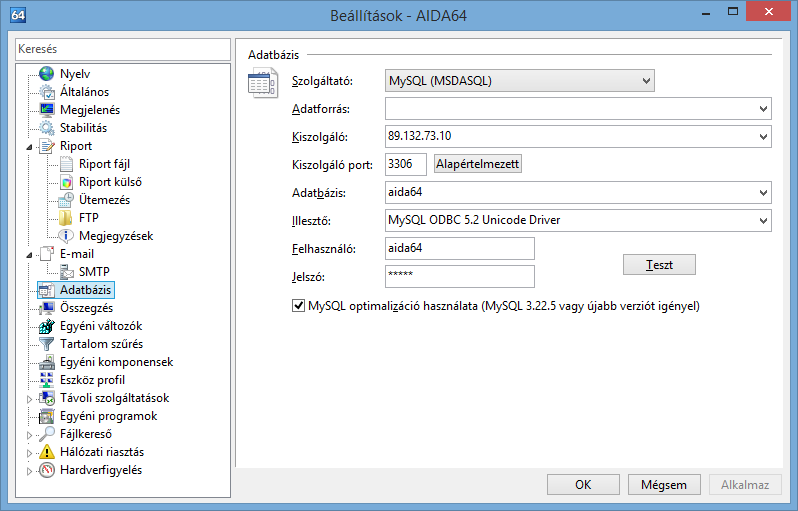798x511 pixels.
Task: Click the Felhasználó text field
Action: click(x=460, y=248)
